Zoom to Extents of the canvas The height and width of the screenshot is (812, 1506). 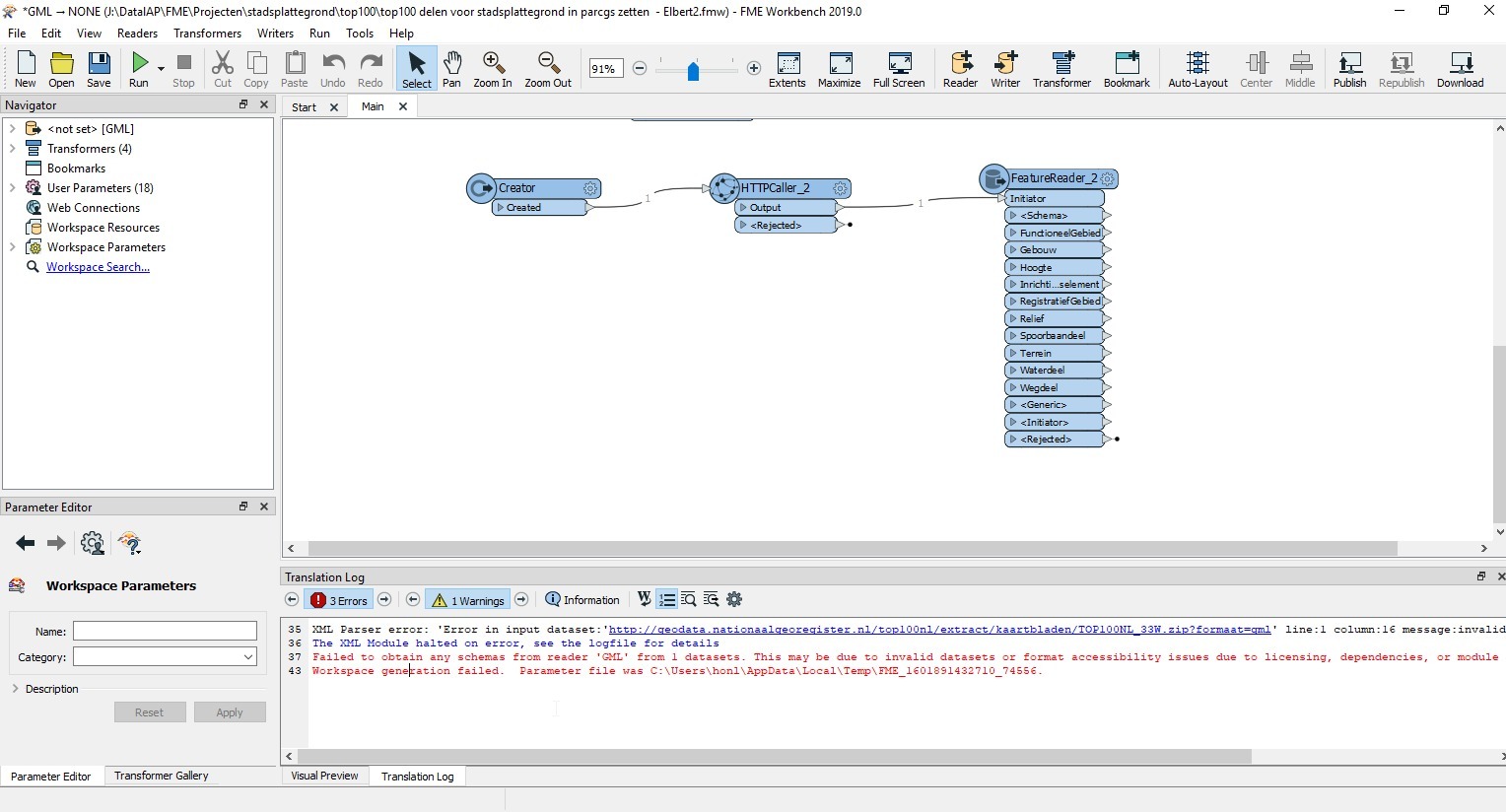787,69
